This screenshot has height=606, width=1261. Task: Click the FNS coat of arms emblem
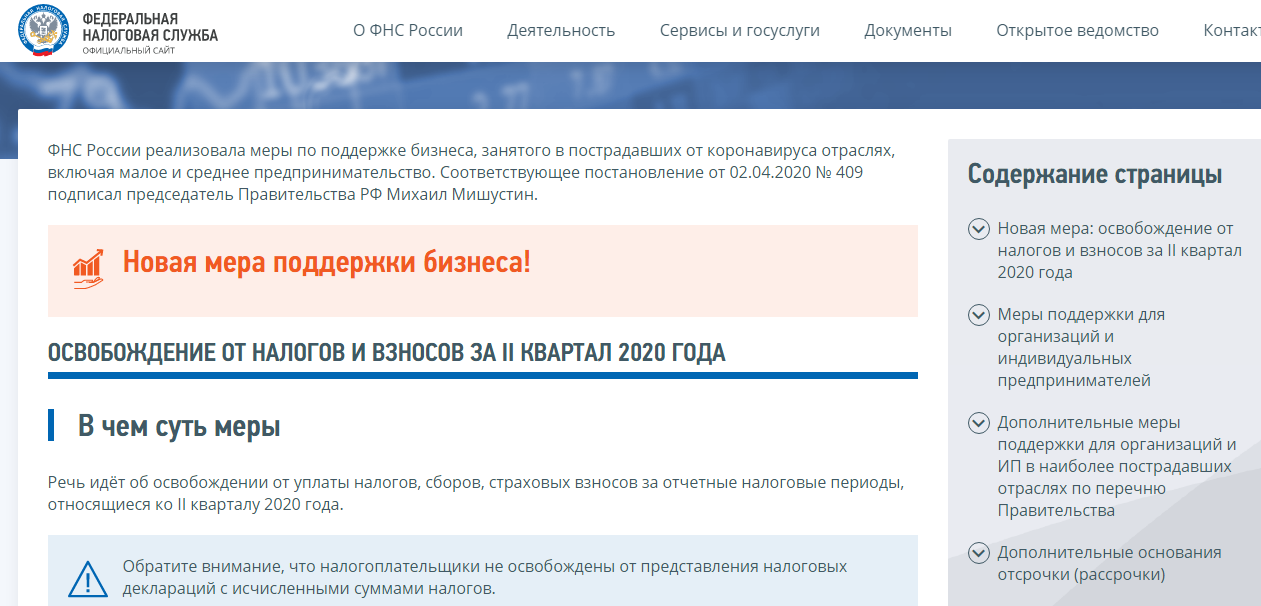click(x=46, y=30)
